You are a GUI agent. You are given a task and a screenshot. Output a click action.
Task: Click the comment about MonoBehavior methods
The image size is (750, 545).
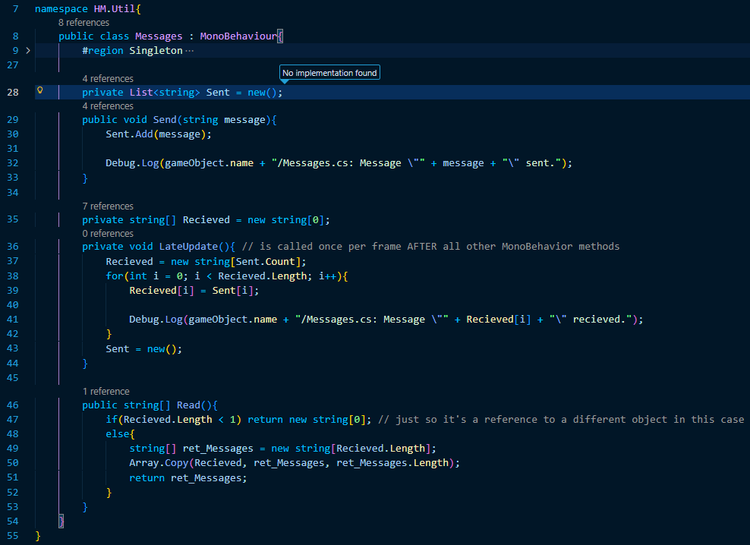coord(430,246)
